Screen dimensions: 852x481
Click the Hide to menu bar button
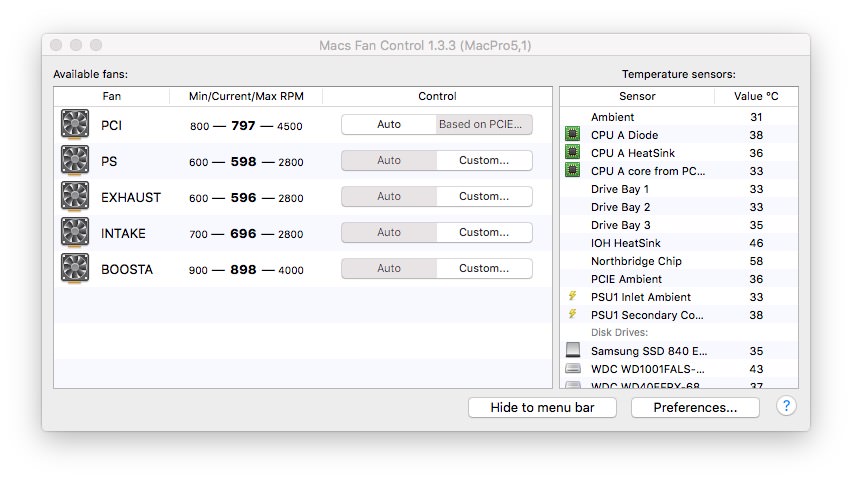coord(542,408)
